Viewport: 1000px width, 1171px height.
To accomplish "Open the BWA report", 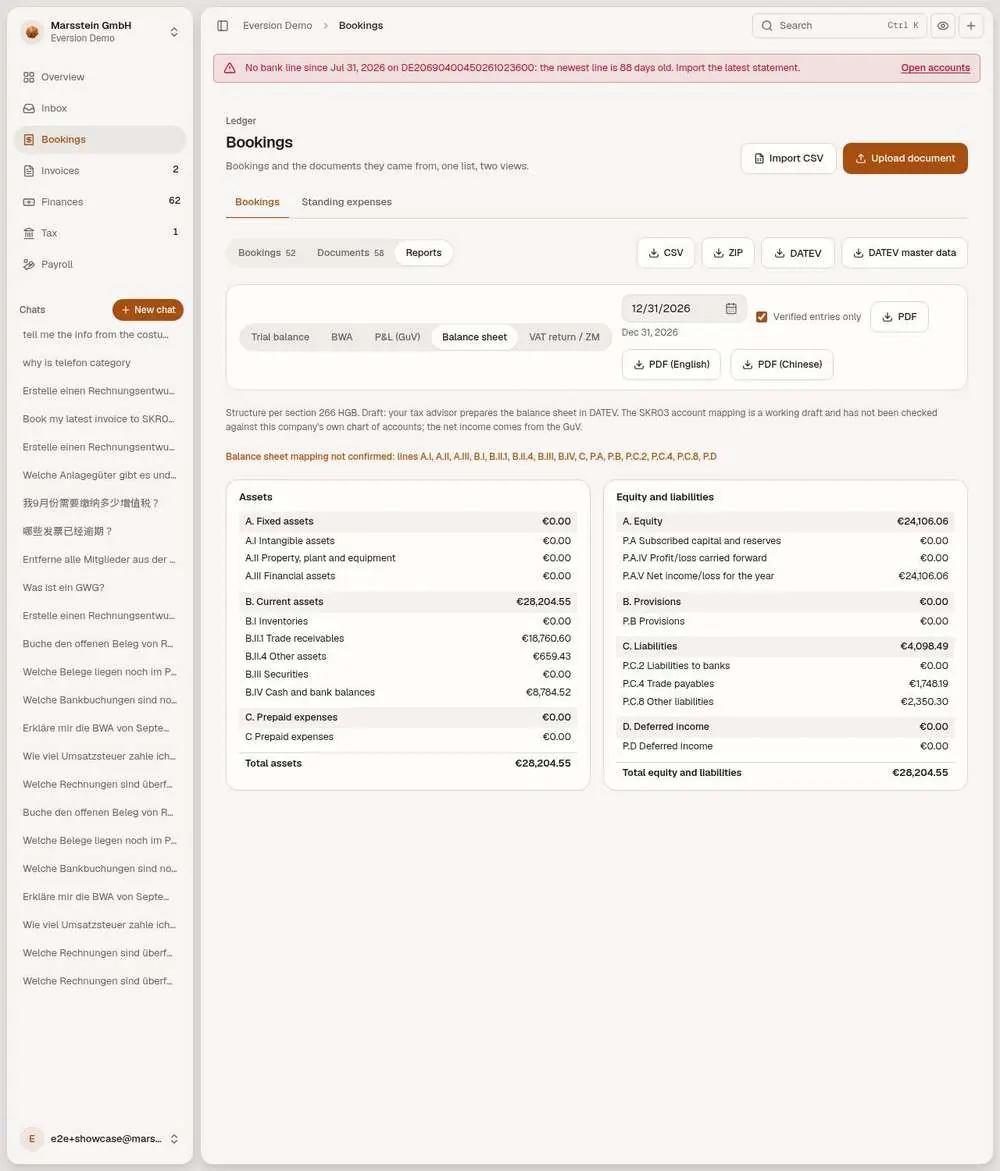I will (x=342, y=337).
